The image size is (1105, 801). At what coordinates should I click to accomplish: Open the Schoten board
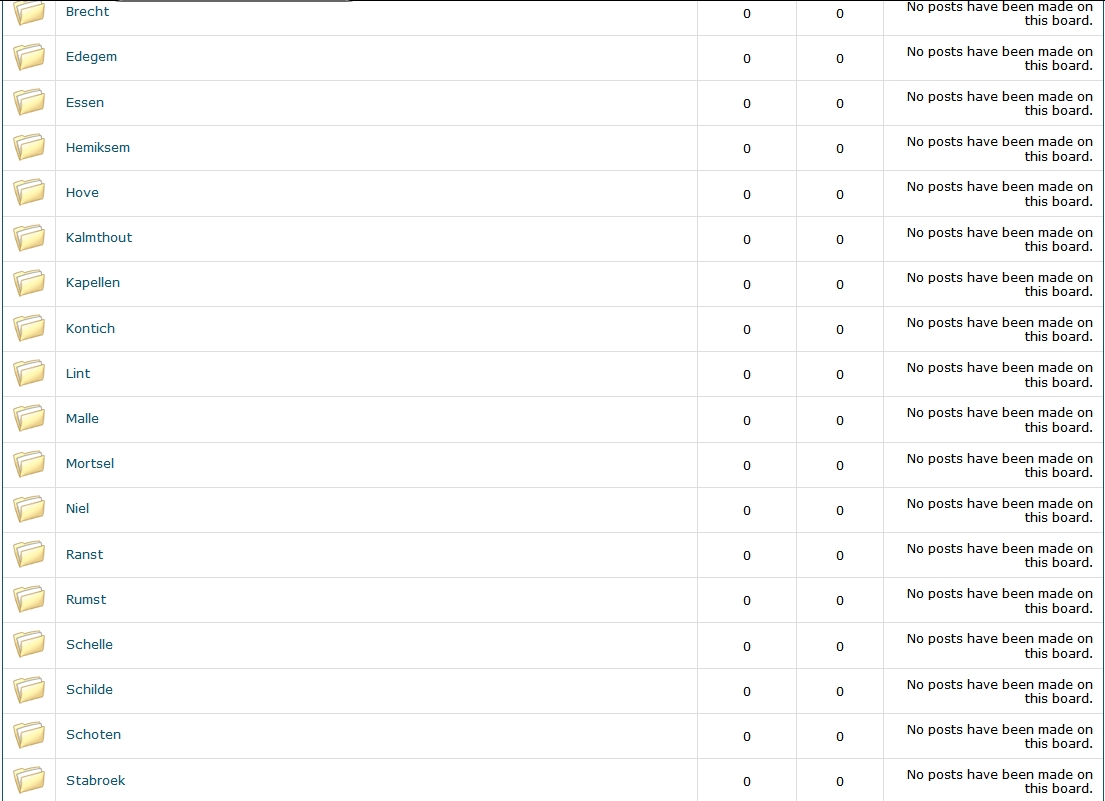coord(93,735)
